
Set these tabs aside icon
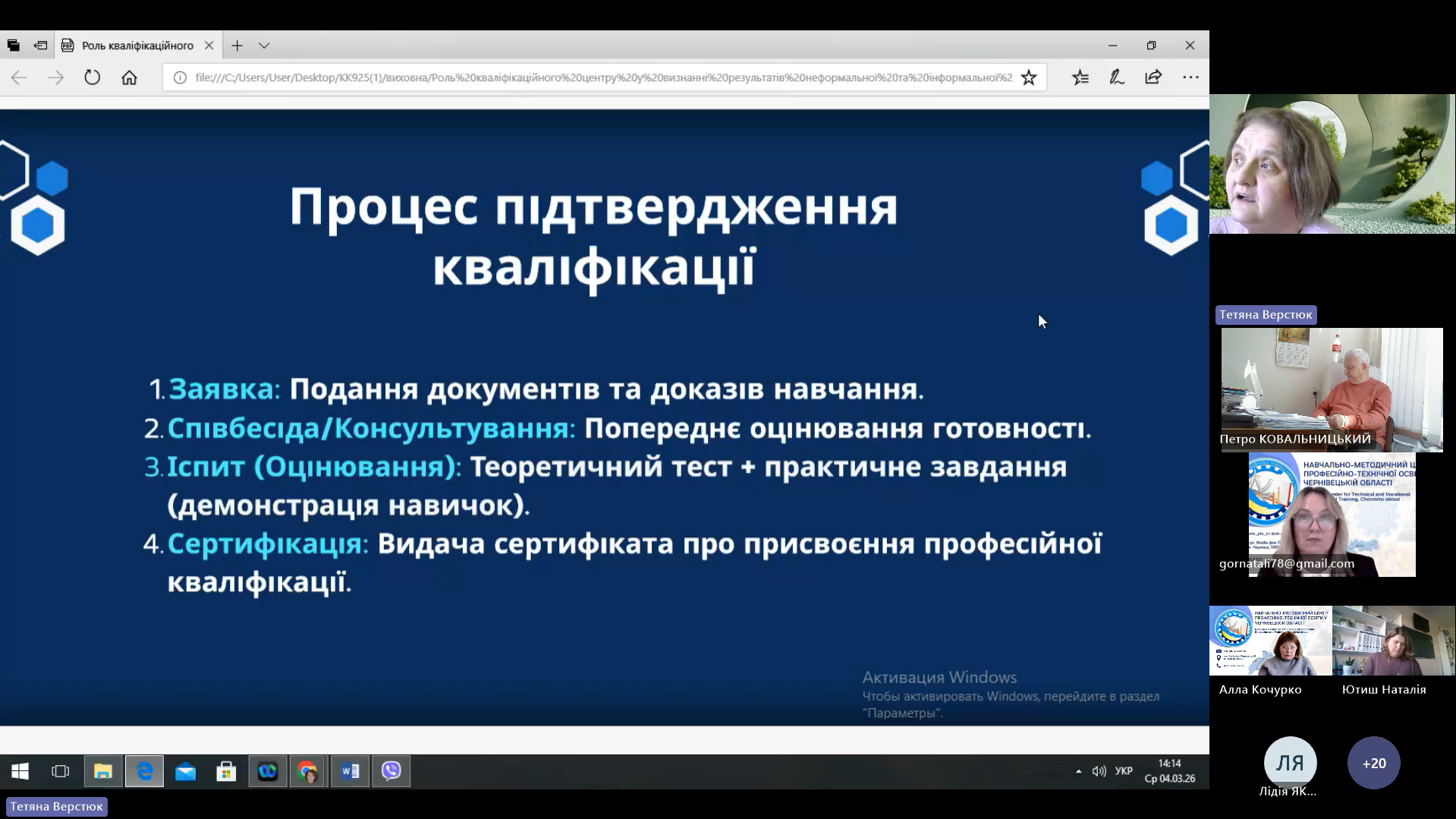40,46
